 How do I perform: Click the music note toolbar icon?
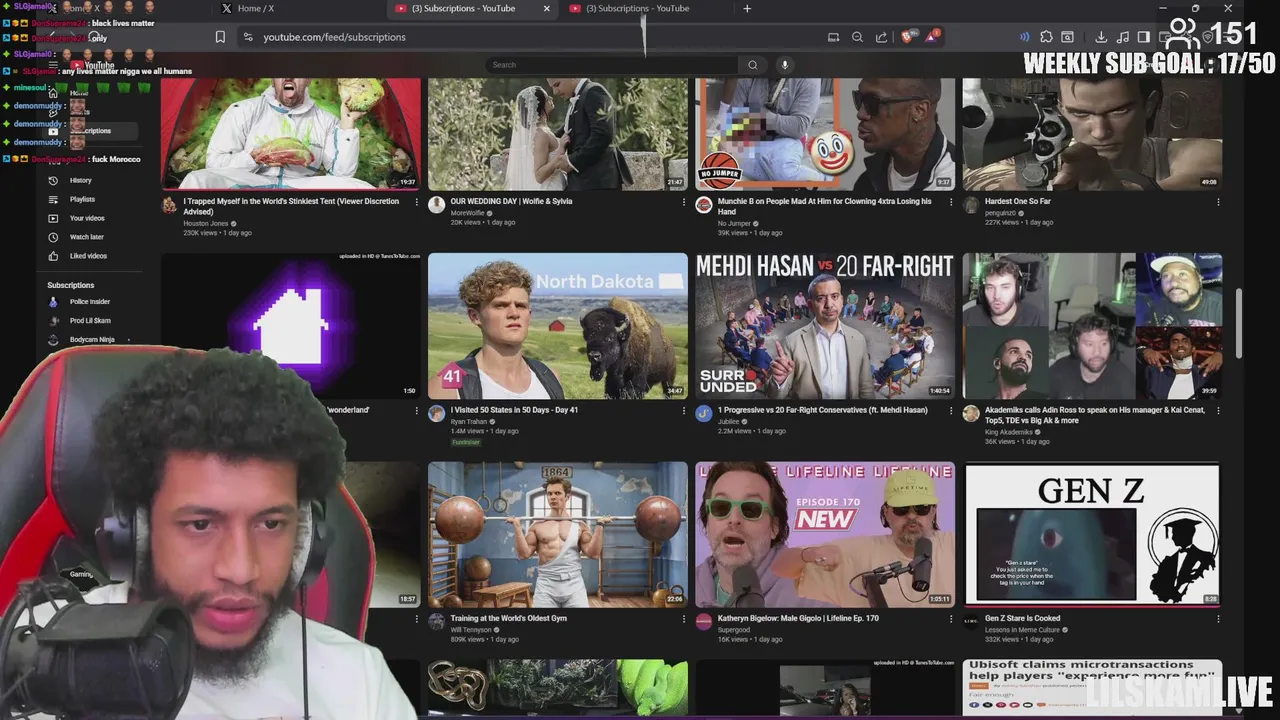coord(1123,37)
